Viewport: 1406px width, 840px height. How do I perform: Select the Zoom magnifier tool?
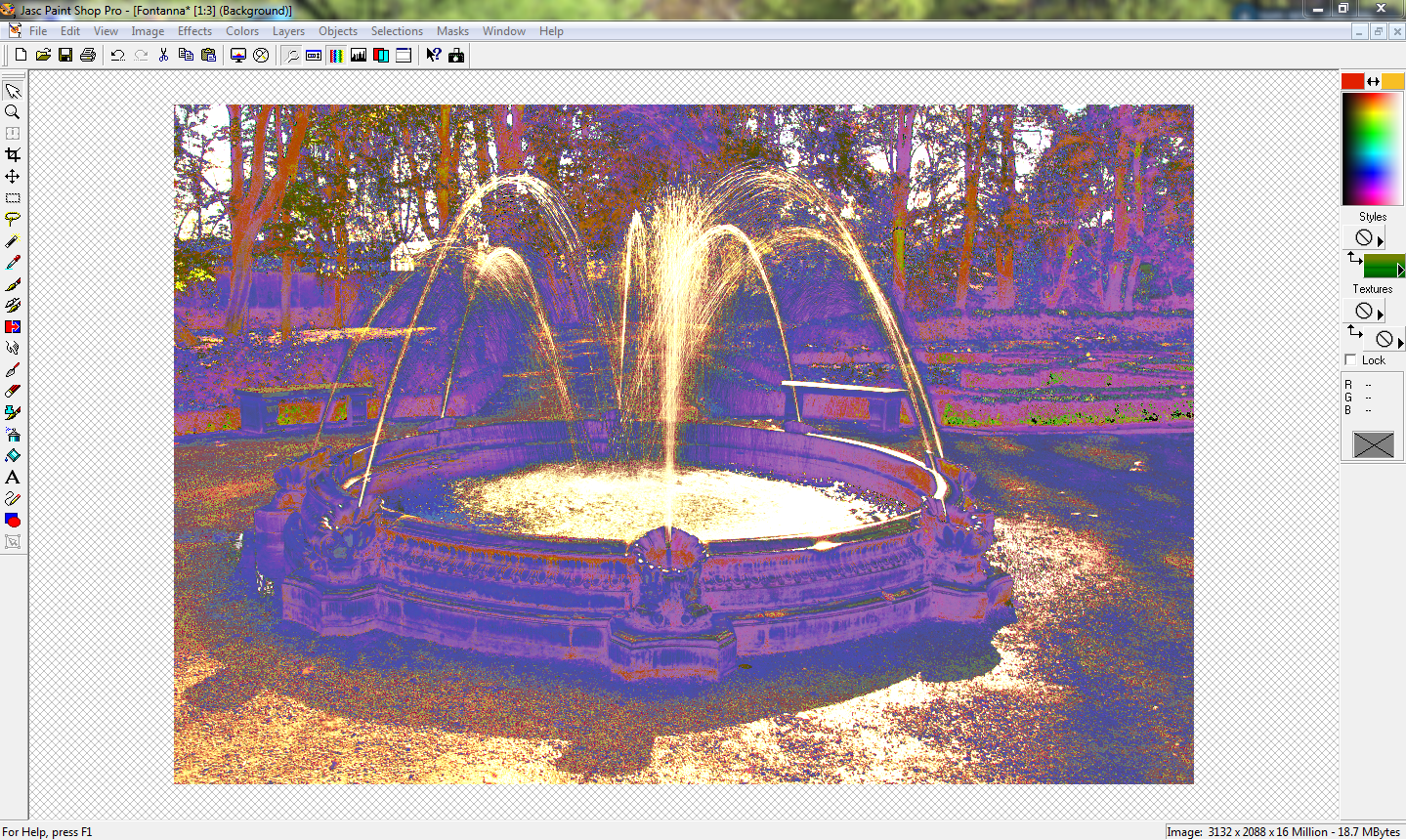click(13, 112)
